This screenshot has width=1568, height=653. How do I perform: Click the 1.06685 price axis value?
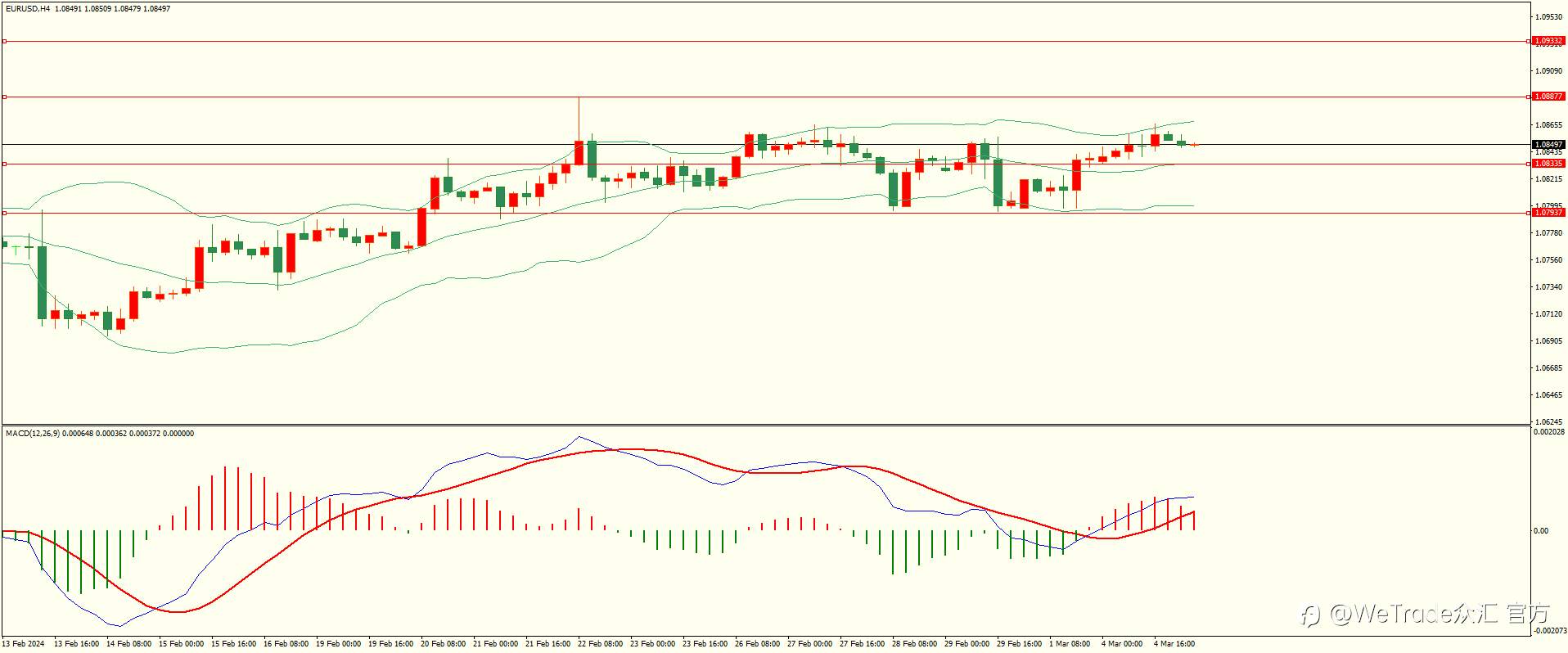1548,368
